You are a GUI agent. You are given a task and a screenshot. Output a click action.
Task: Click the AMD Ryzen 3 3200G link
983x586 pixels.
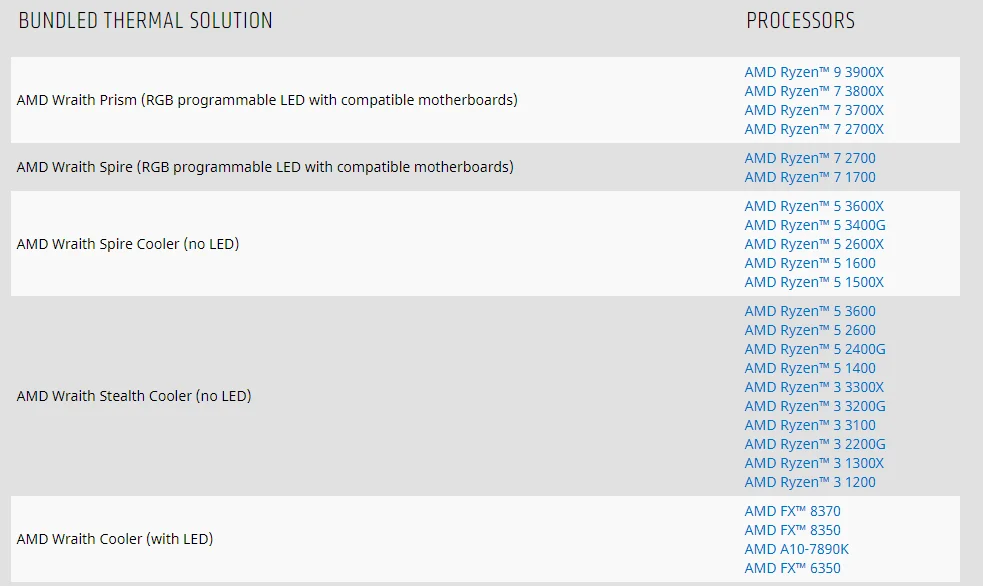coord(815,406)
